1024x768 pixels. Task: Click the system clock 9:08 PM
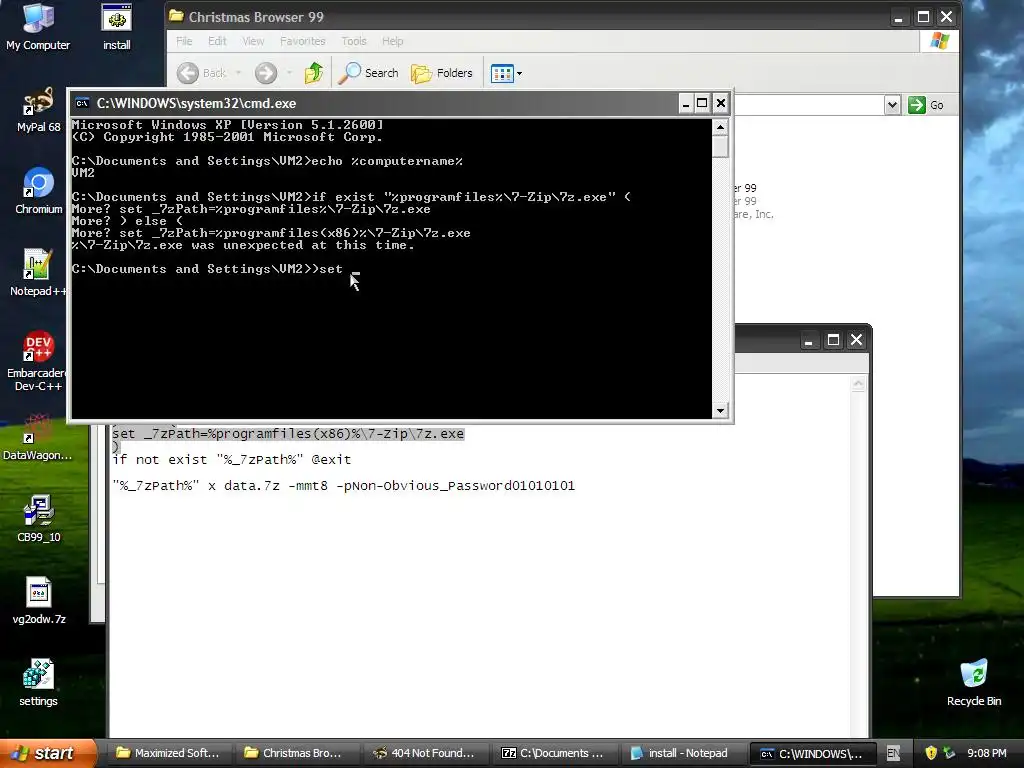[986, 753]
